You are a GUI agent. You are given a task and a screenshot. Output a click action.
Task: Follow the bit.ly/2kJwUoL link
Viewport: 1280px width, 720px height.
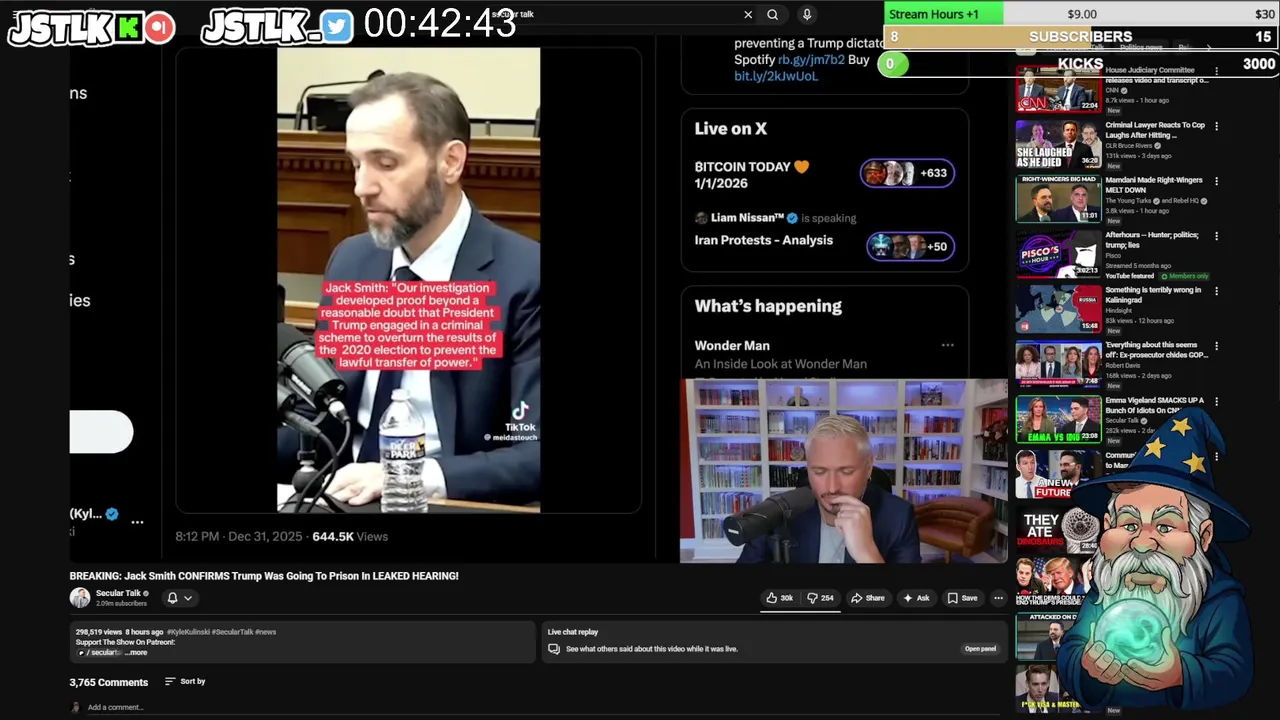click(776, 76)
